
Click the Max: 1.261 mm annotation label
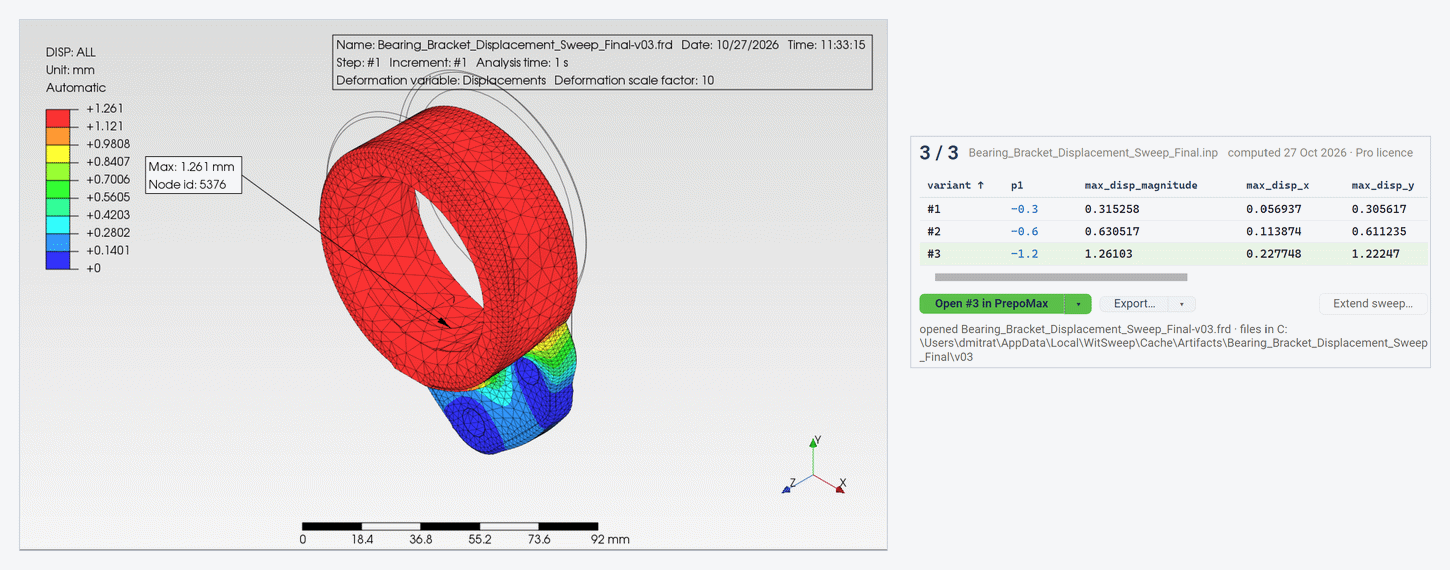pyautogui.click(x=191, y=166)
